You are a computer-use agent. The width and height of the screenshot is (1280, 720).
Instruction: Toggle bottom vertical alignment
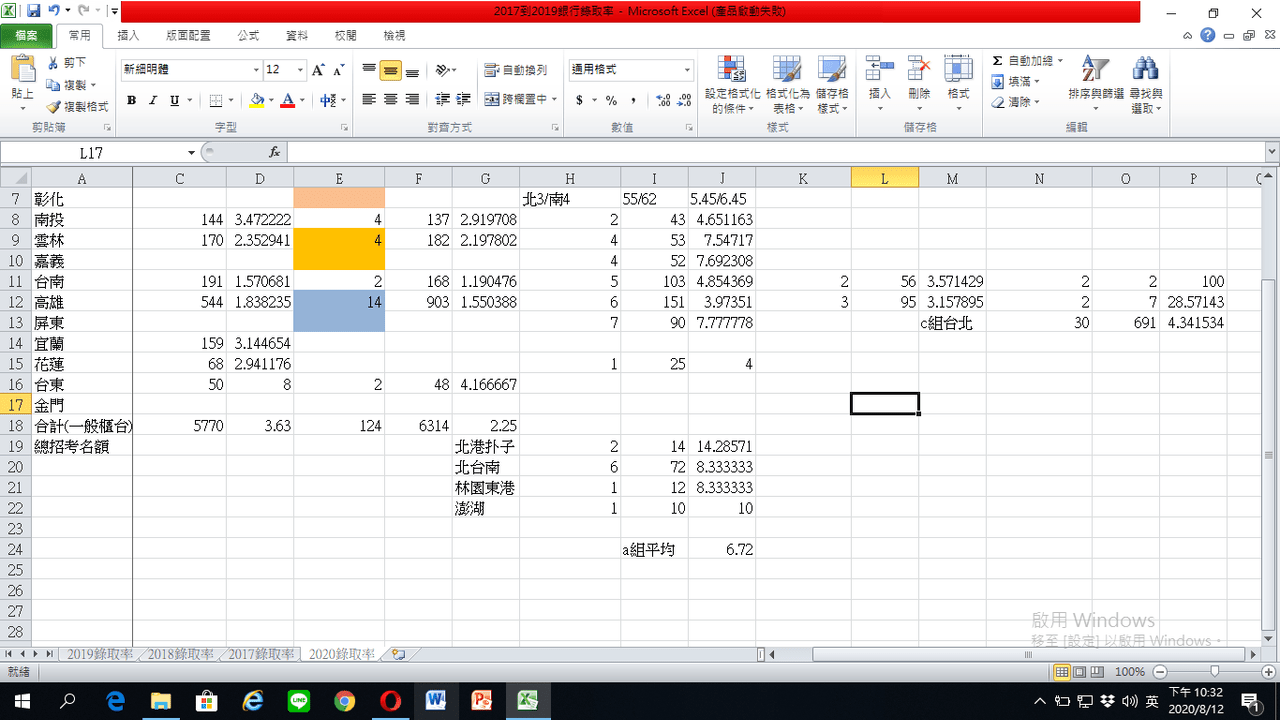click(412, 70)
